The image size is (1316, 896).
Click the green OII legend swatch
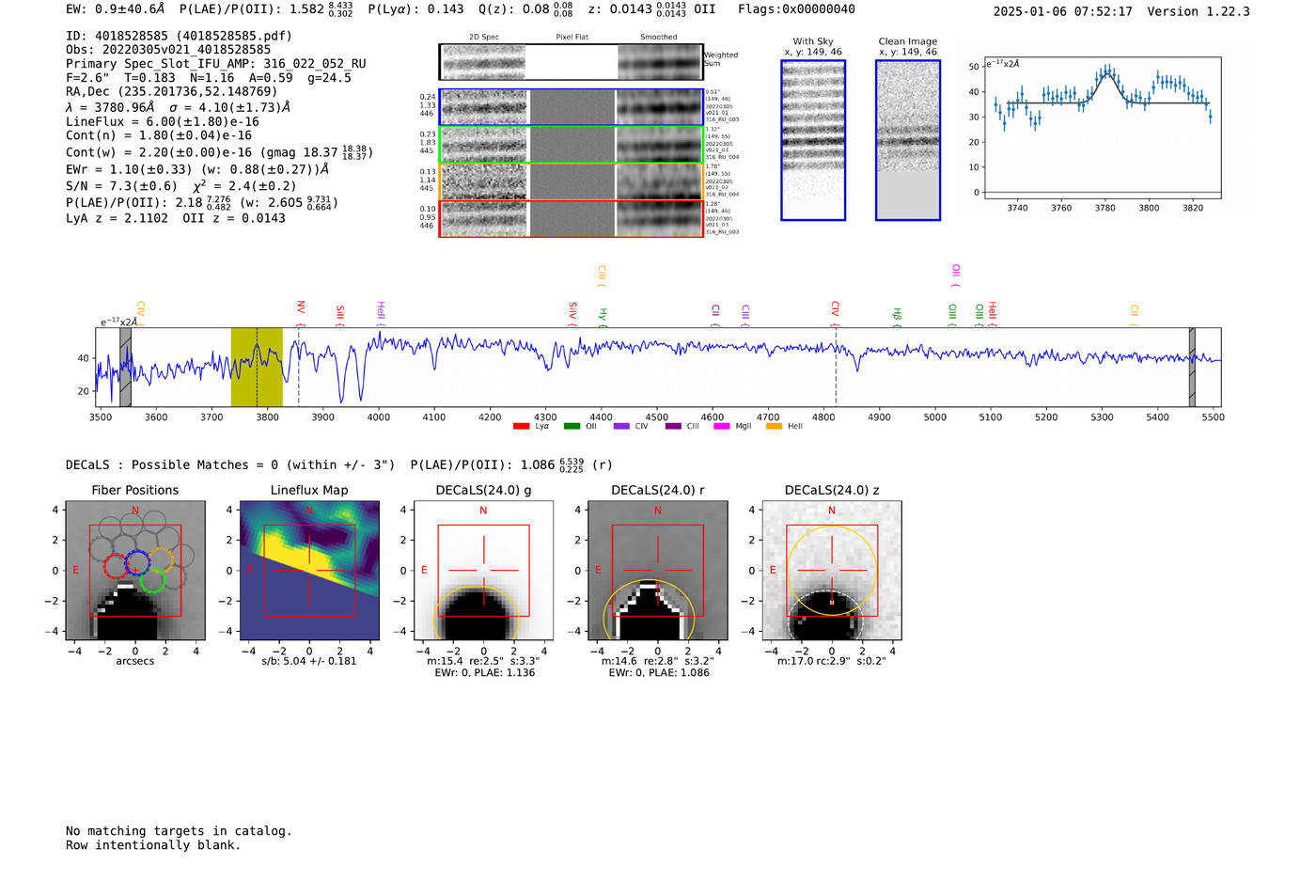[572, 427]
